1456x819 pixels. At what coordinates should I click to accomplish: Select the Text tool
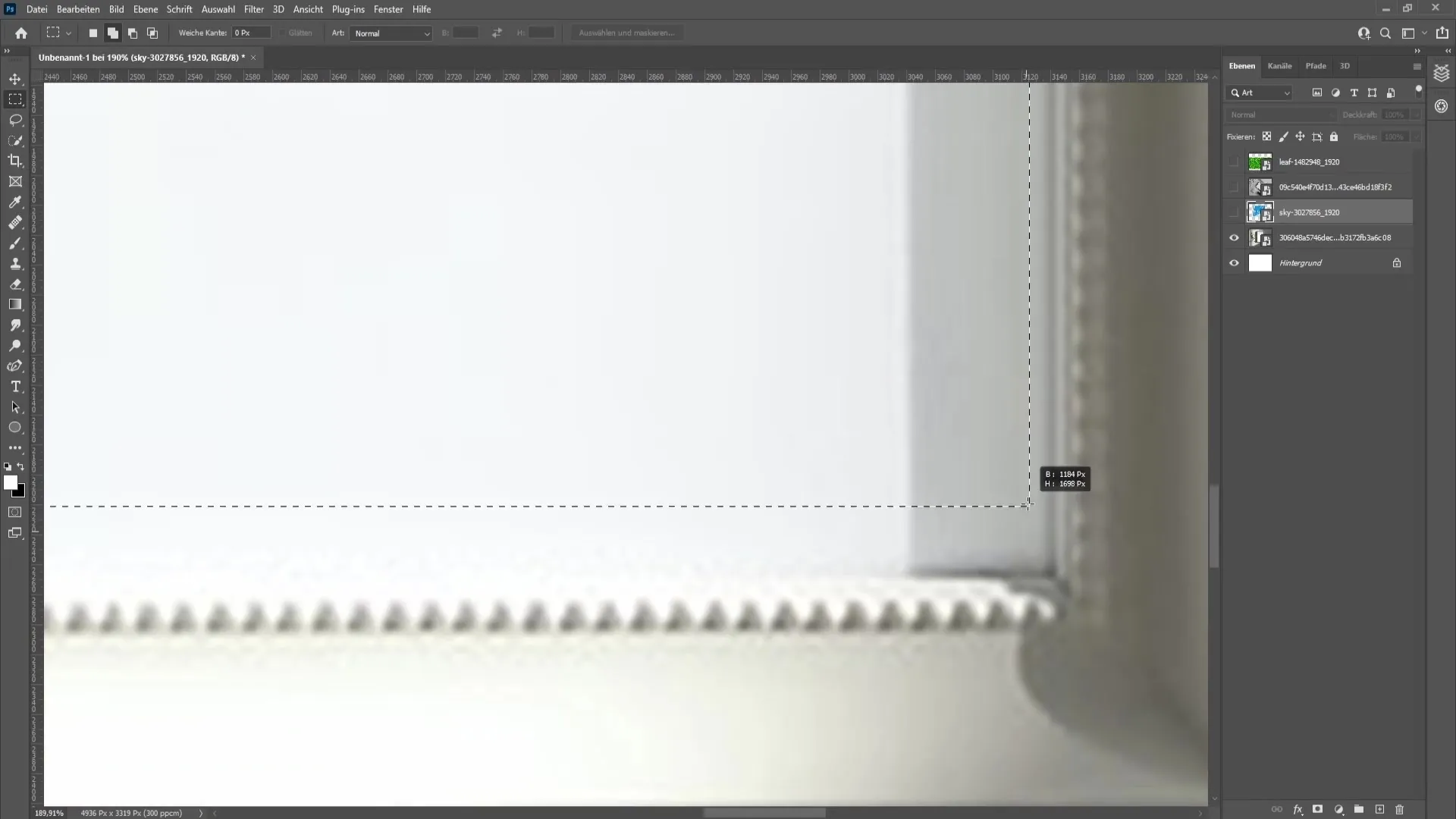(x=15, y=387)
